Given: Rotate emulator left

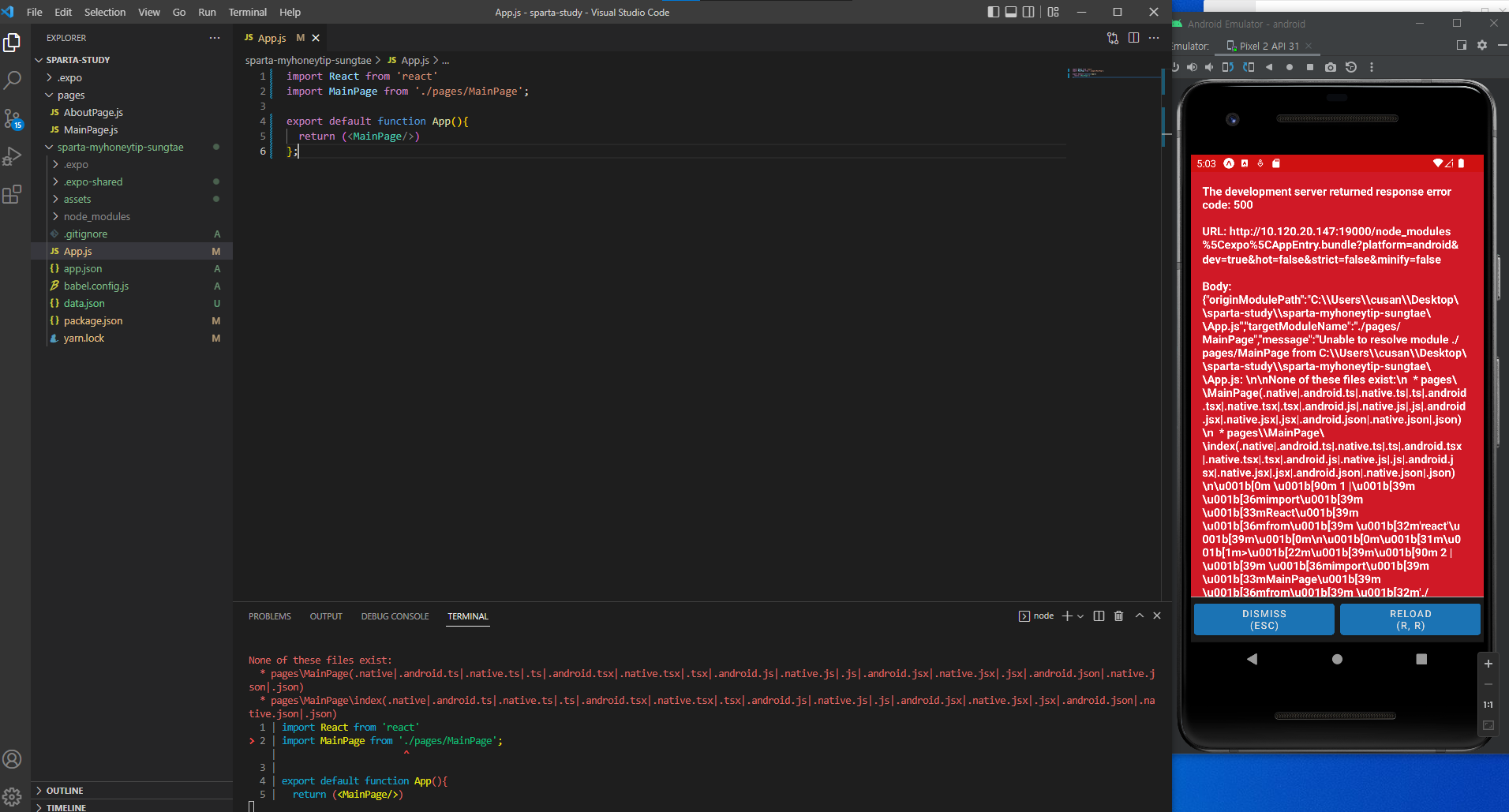Looking at the screenshot, I should (1228, 67).
